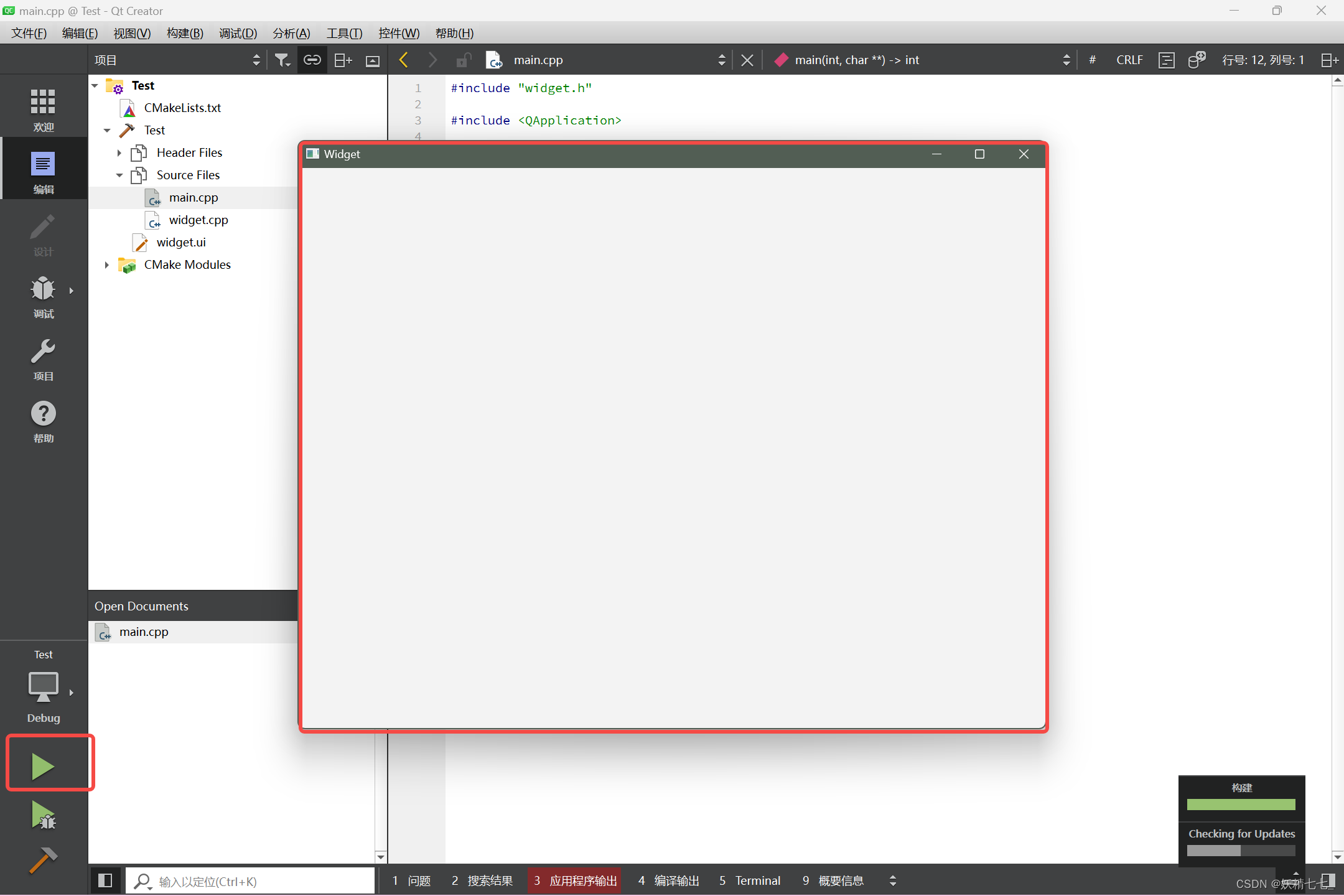The image size is (1344, 896).
Task: Select CMakeLists.txt in the project tree
Action: click(x=182, y=108)
